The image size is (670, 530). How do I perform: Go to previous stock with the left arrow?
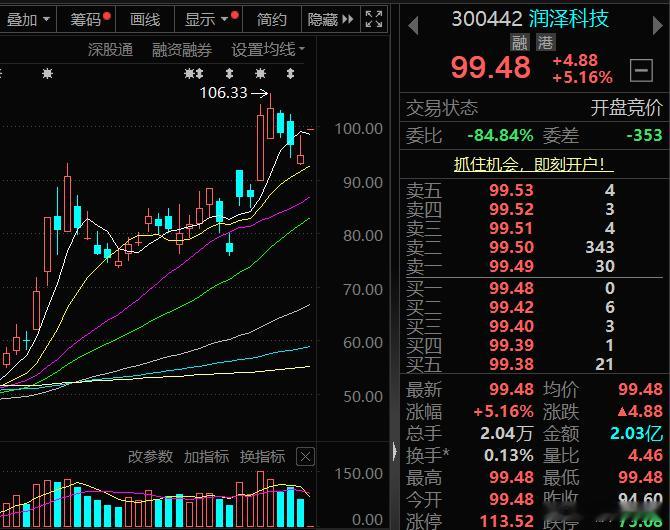pyautogui.click(x=413, y=26)
